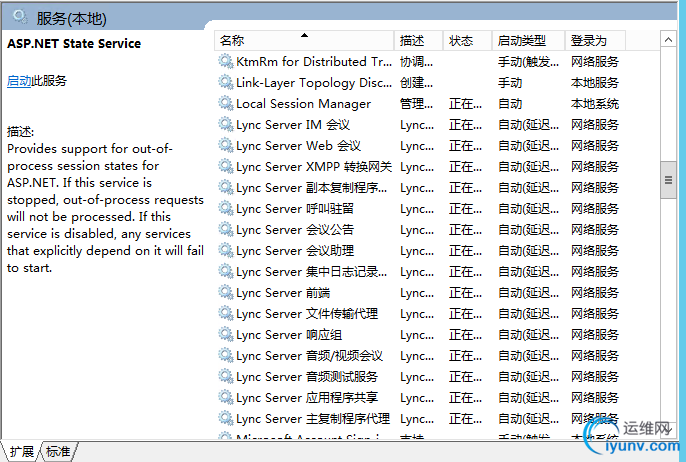Select the Lync Server 响应组 service name
The image size is (686, 462).
pyautogui.click(x=289, y=335)
